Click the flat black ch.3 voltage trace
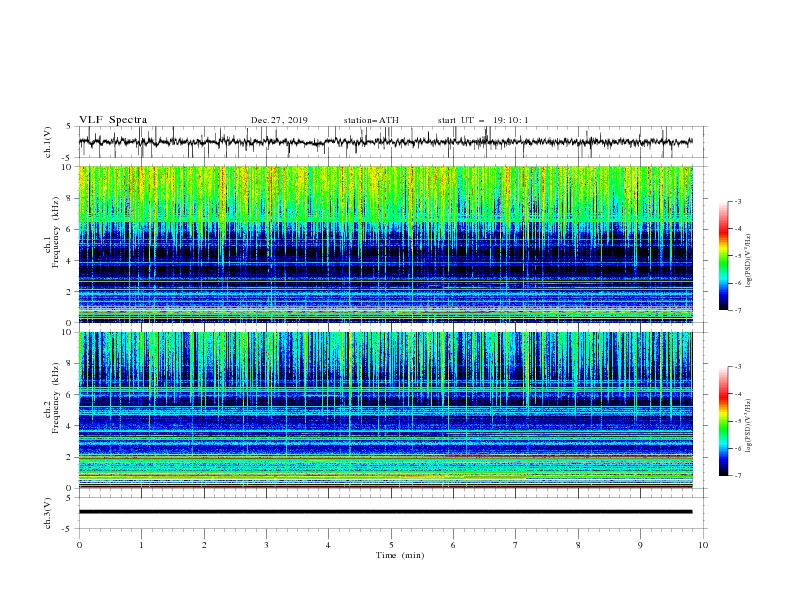Viewport: 792px width, 612px height. pos(385,512)
